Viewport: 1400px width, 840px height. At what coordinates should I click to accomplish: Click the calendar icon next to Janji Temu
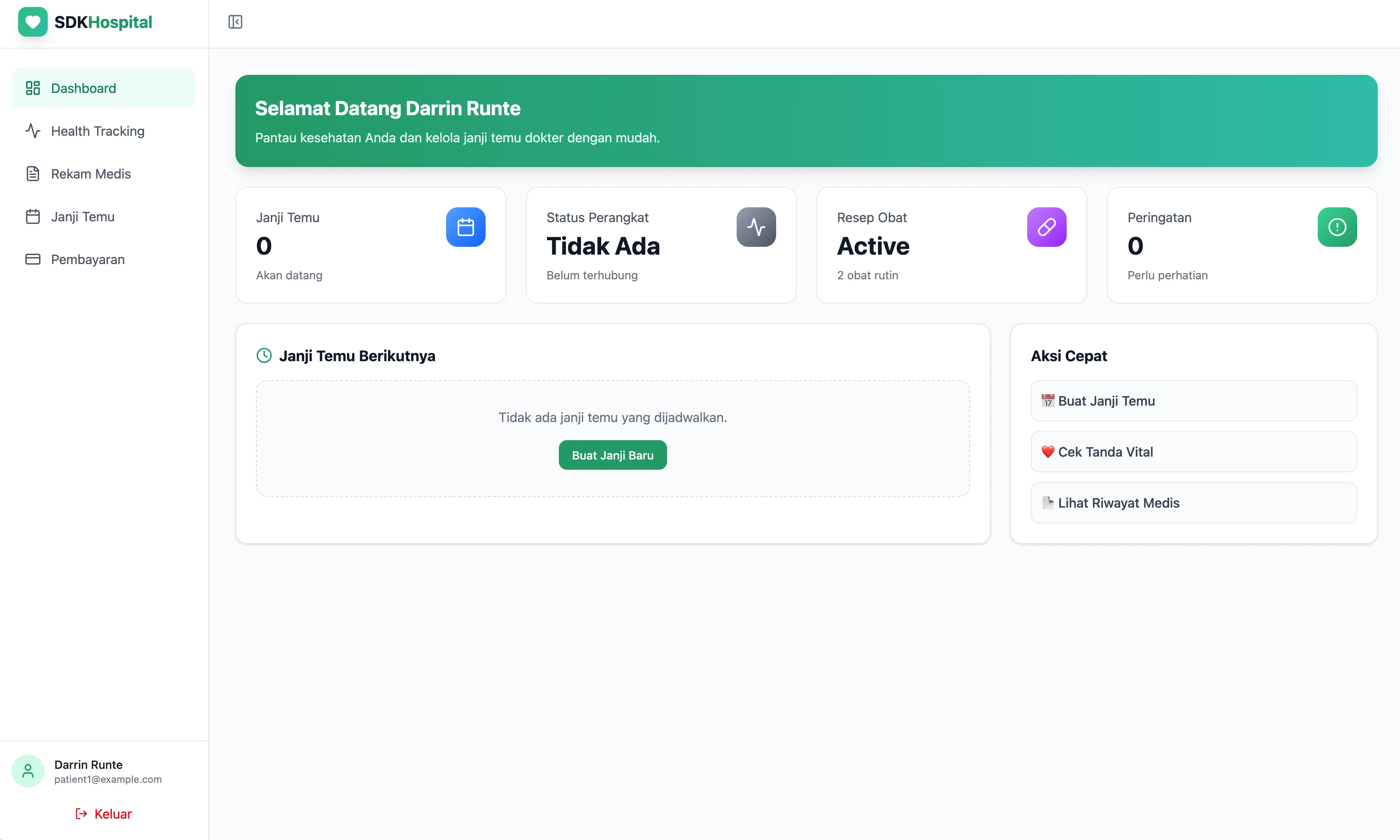[x=32, y=216]
